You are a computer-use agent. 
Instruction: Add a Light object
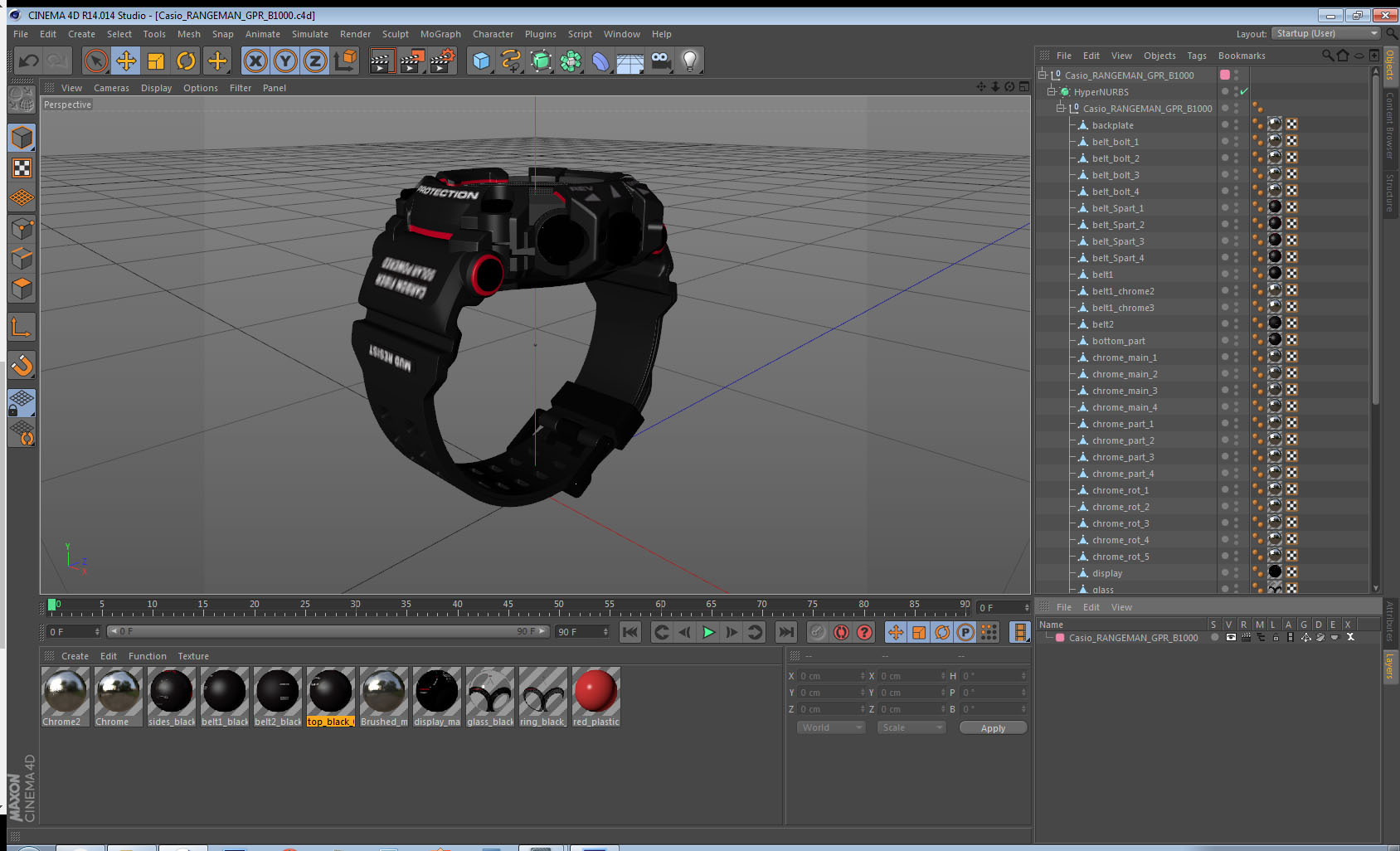(x=690, y=61)
